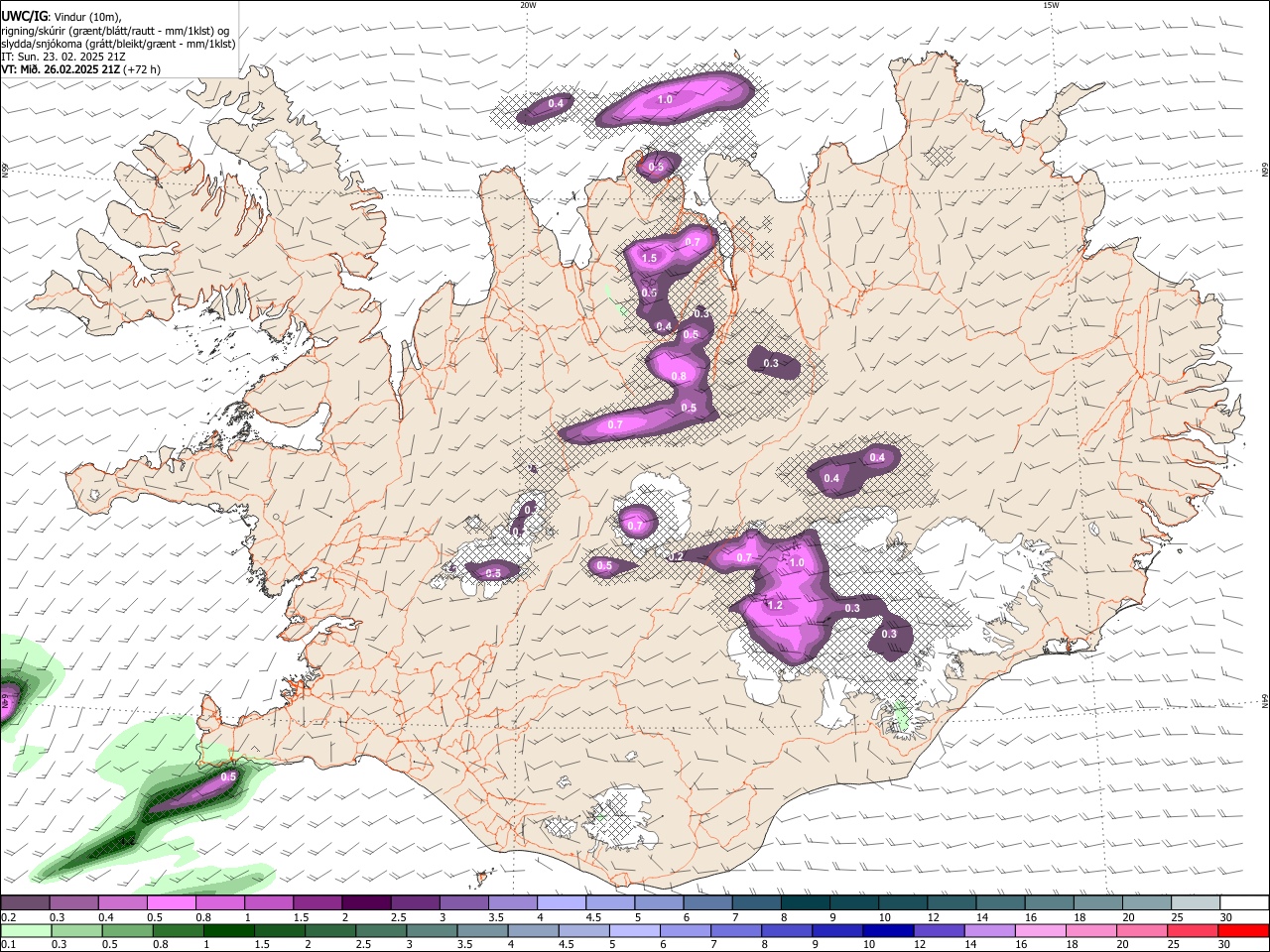Select upper-row white swatch after 30

click(1245, 903)
